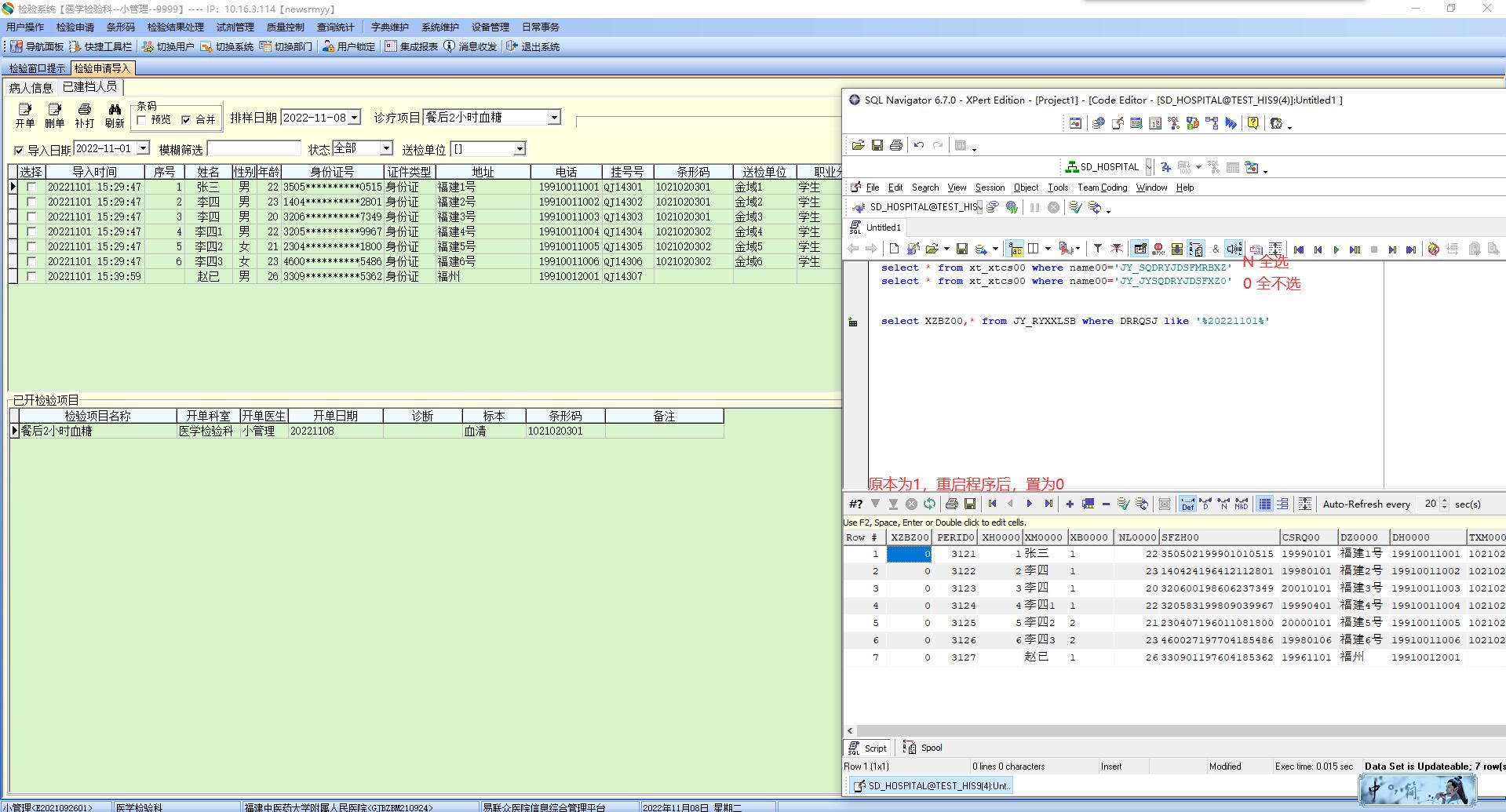Click the 删单 (delete order) icon
Screen dimensions: 1506x812
coord(54,115)
